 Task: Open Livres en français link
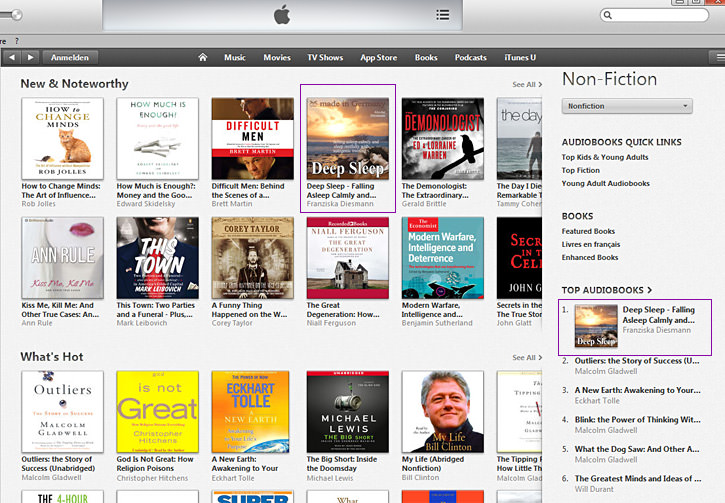click(x=591, y=244)
